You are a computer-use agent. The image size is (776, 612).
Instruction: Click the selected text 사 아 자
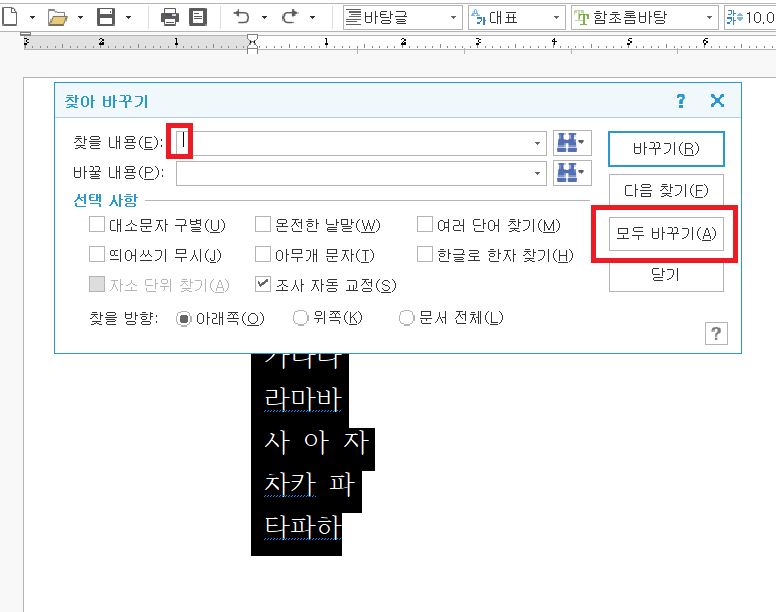317,442
